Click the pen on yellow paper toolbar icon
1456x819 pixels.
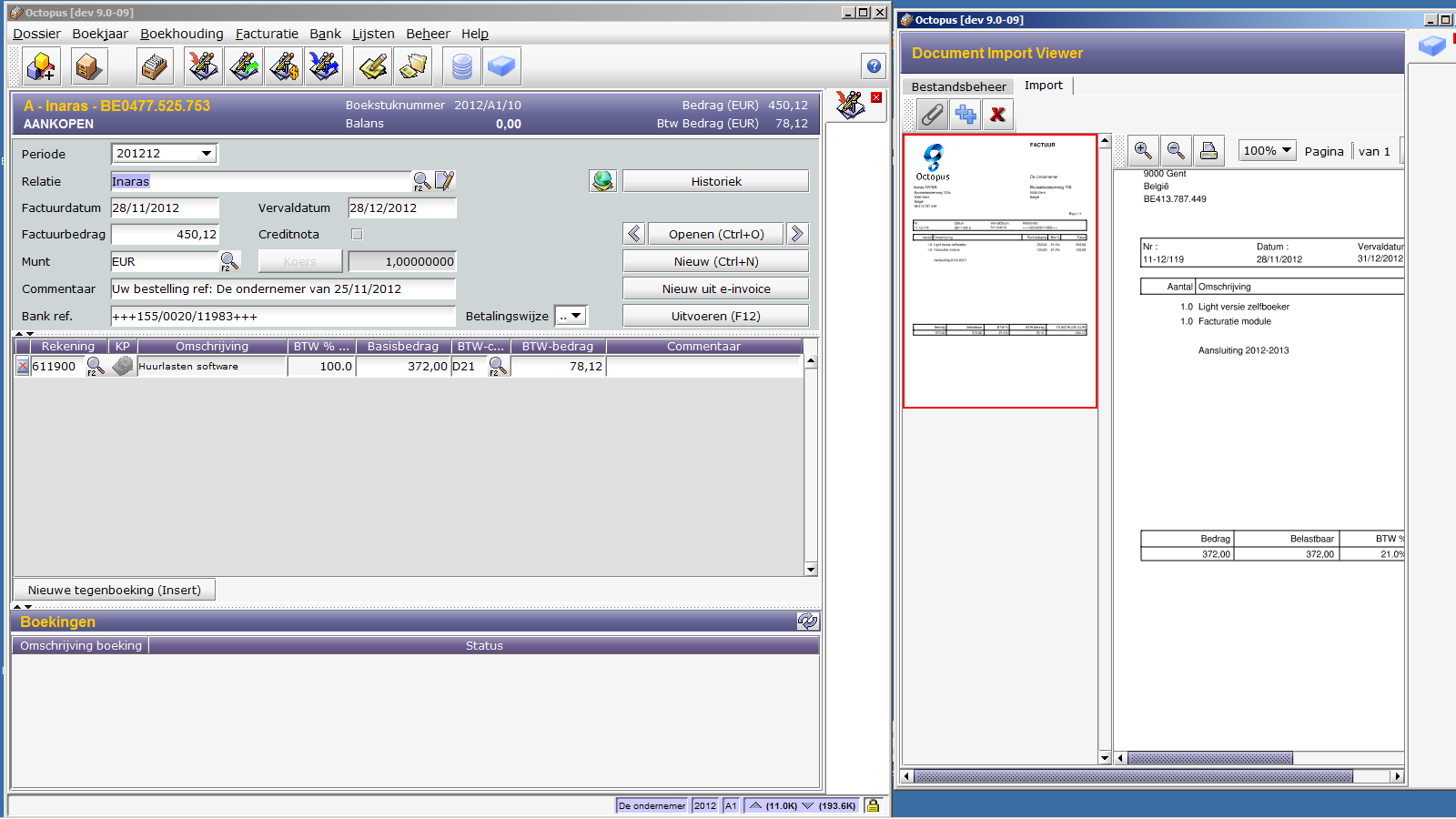click(373, 66)
